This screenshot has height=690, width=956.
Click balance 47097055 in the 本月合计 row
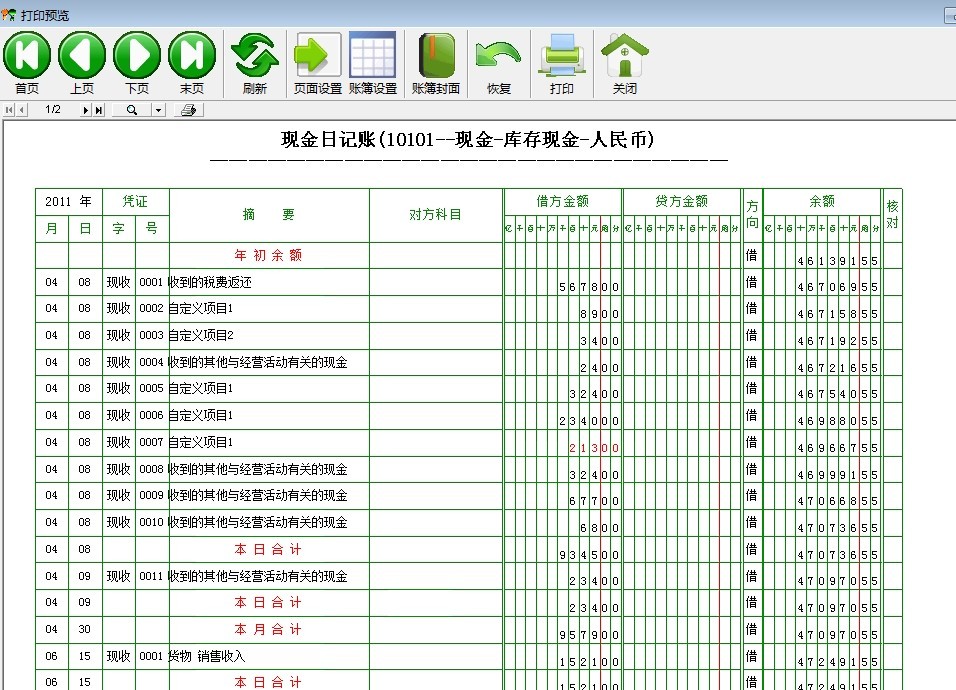(x=838, y=635)
